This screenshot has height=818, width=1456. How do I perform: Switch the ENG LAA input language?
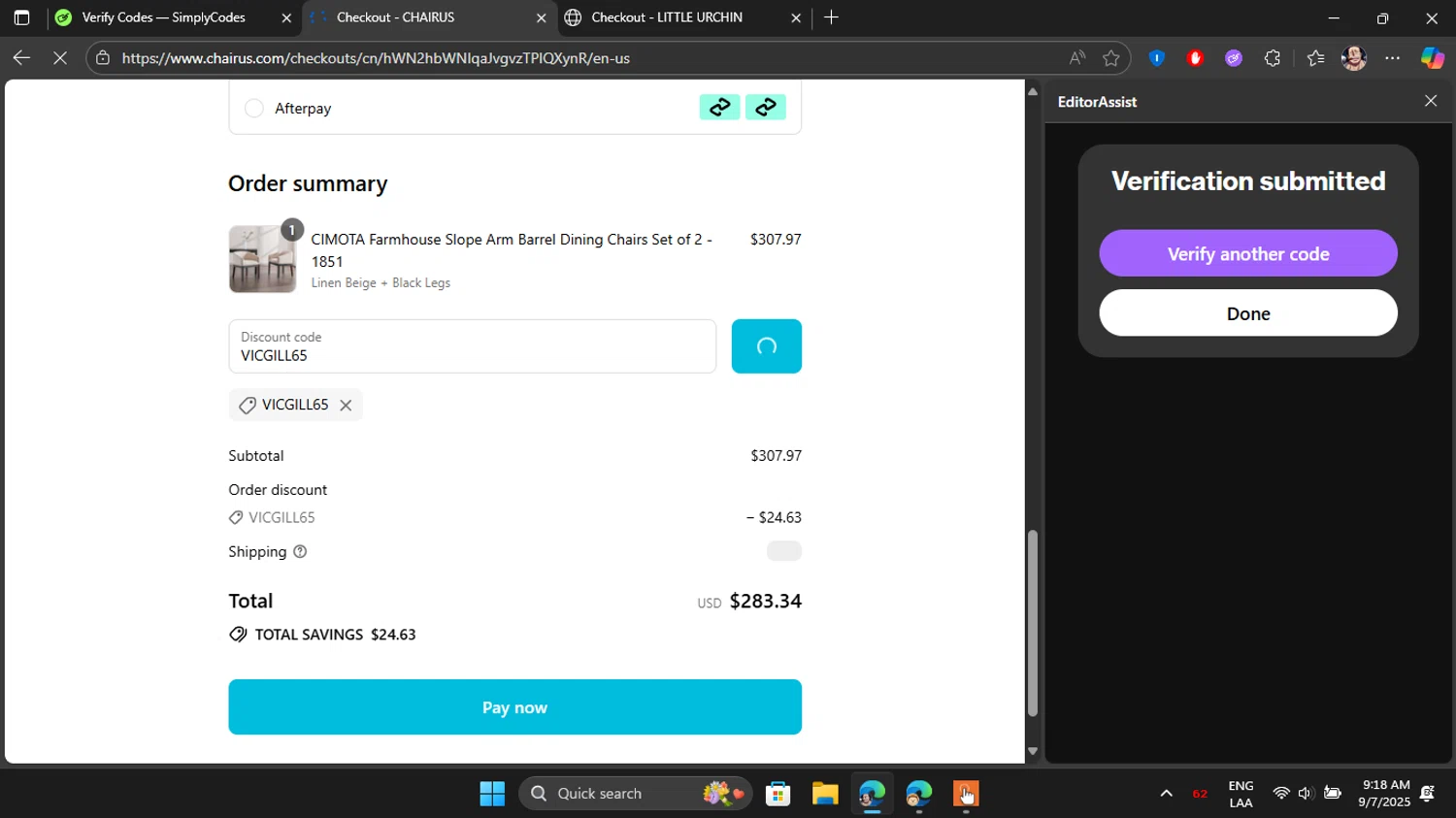(x=1241, y=794)
